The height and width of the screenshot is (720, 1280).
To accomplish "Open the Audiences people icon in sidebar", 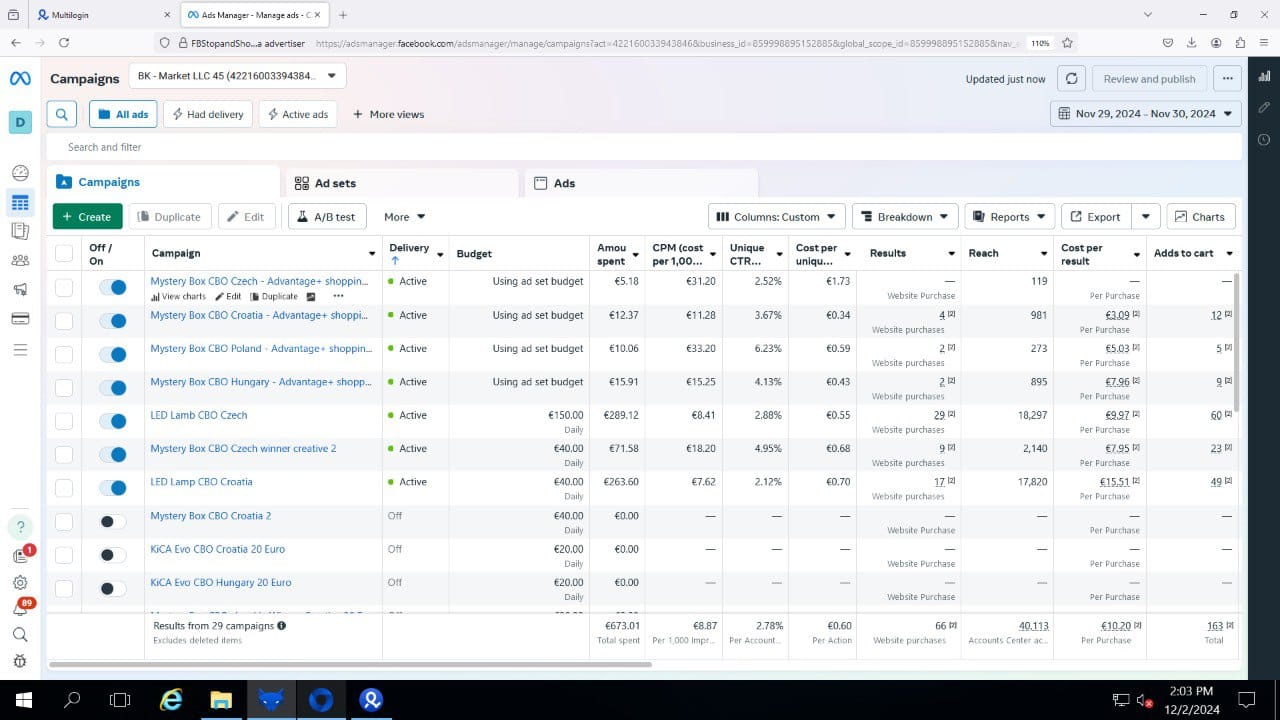I will [x=20, y=260].
